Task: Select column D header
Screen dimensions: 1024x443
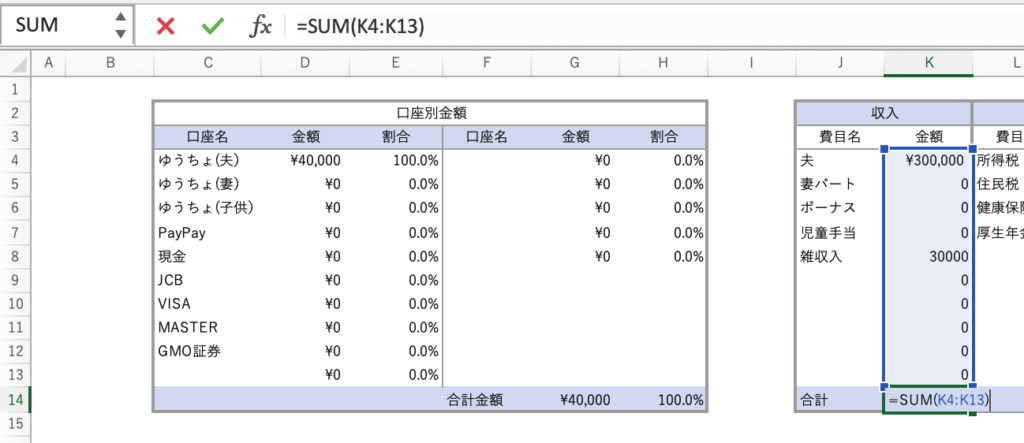Action: click(x=305, y=64)
